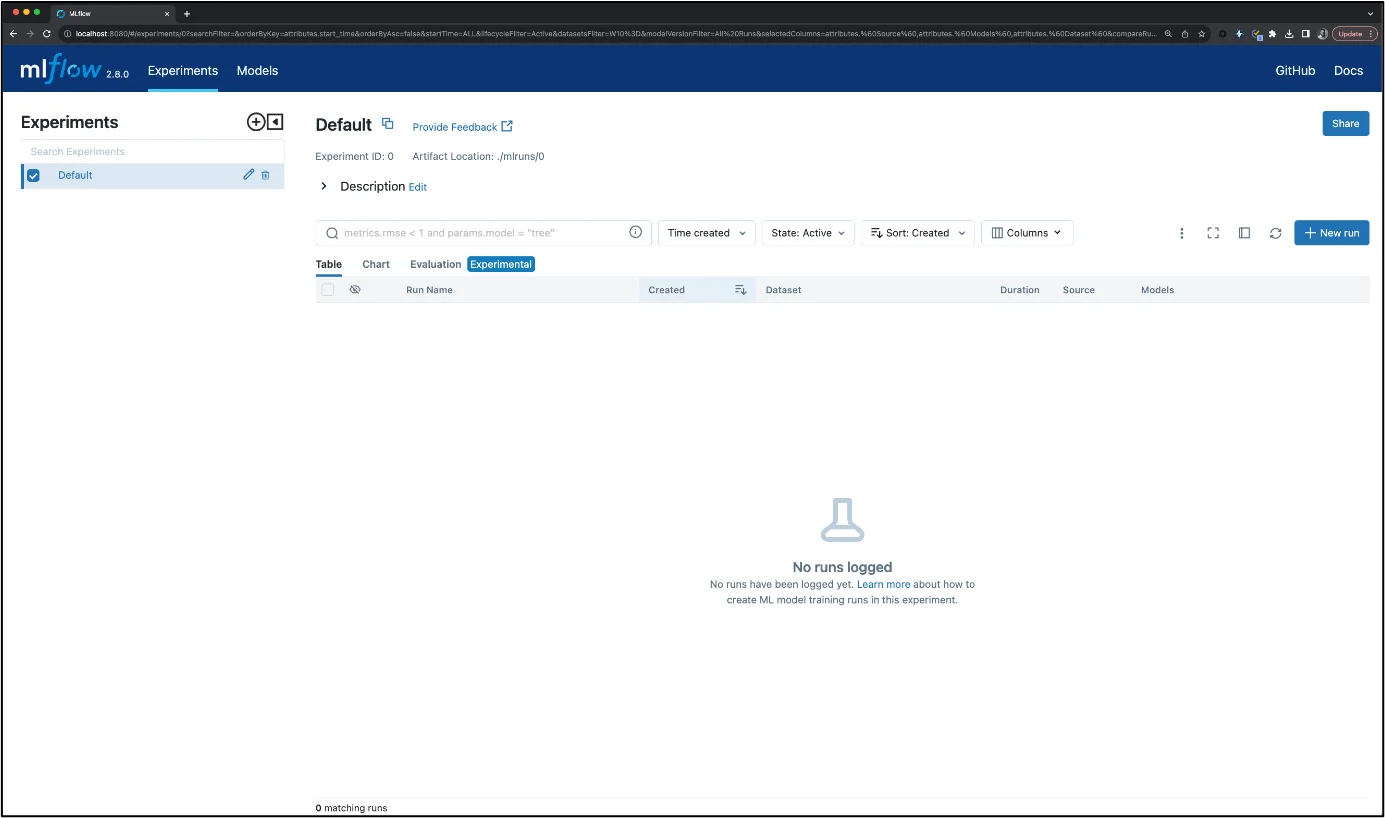This screenshot has height=818, width=1385.
Task: Refresh the runs list
Action: (x=1275, y=233)
